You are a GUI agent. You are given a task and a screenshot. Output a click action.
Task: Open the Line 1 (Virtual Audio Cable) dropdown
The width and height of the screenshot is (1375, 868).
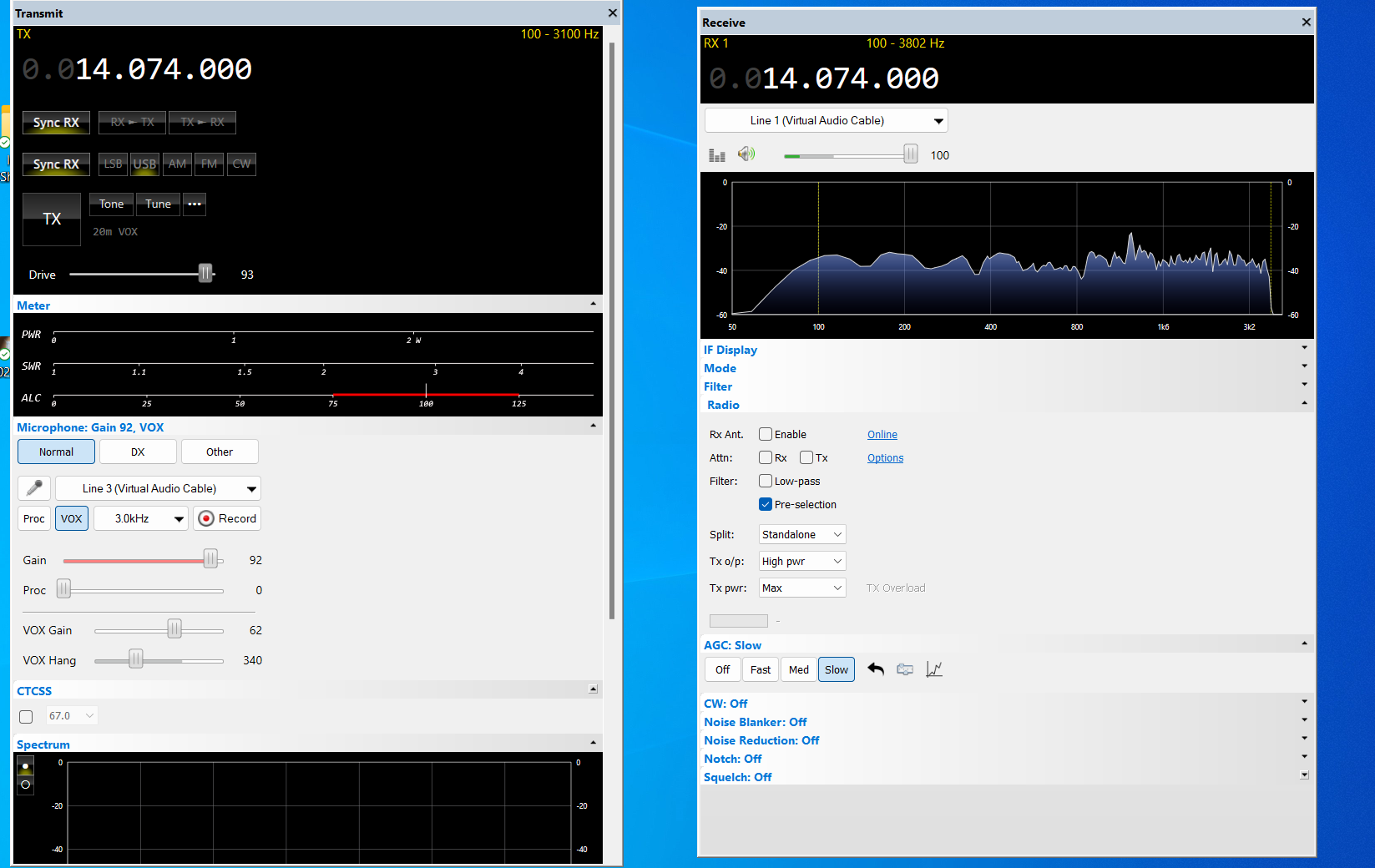tap(826, 120)
